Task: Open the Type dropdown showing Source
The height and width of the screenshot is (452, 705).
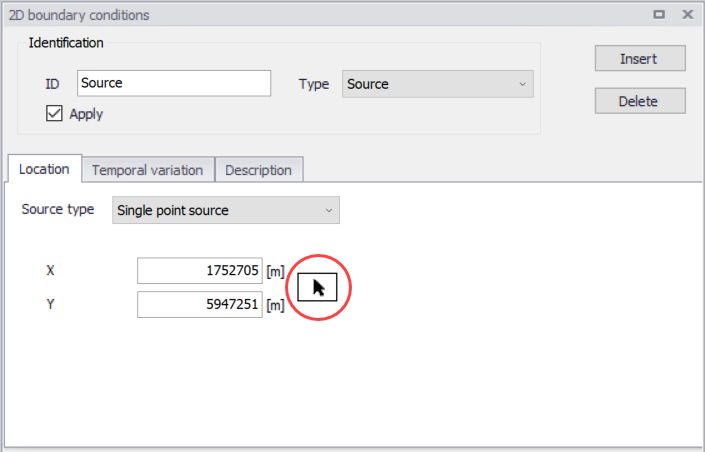Action: click(x=437, y=84)
